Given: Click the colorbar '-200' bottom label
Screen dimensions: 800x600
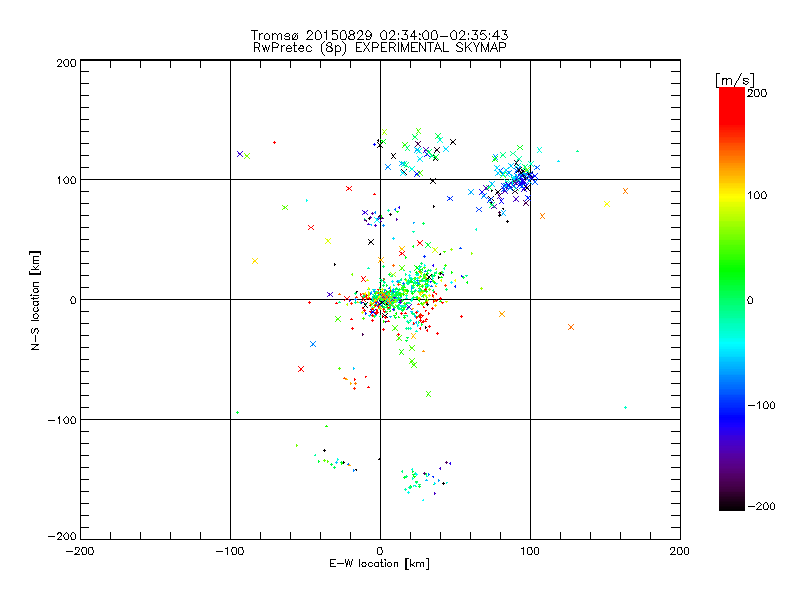Looking at the screenshot, I should (761, 506).
